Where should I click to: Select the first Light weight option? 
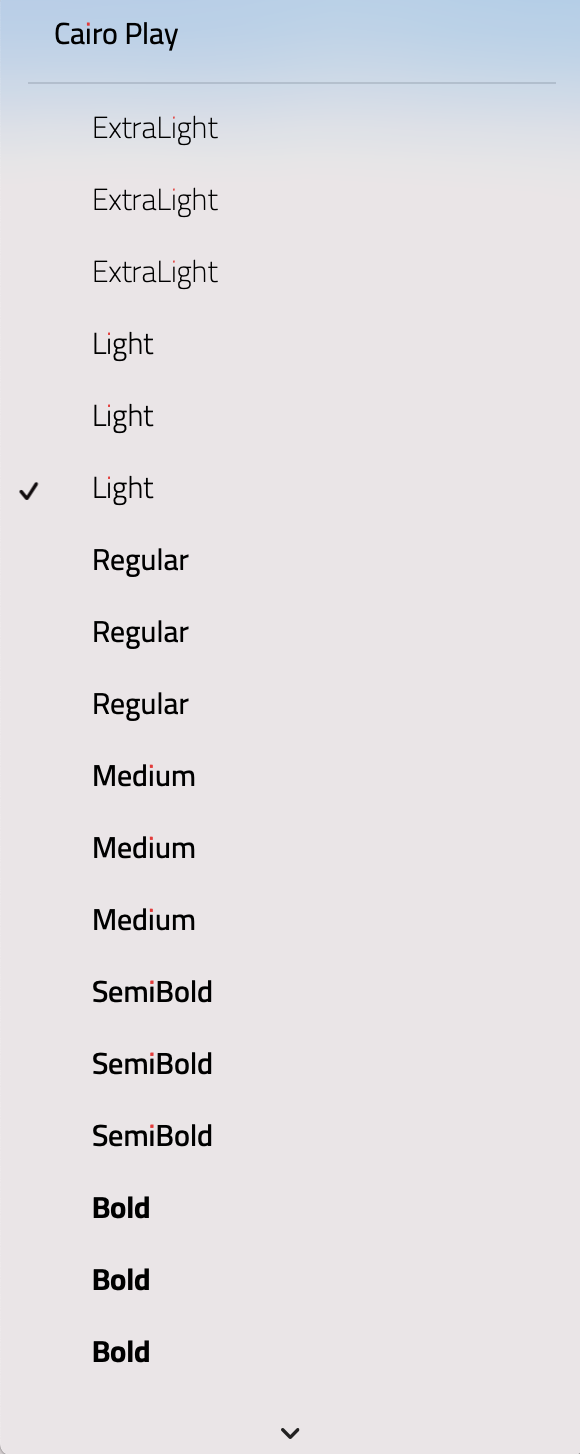pyautogui.click(x=122, y=343)
